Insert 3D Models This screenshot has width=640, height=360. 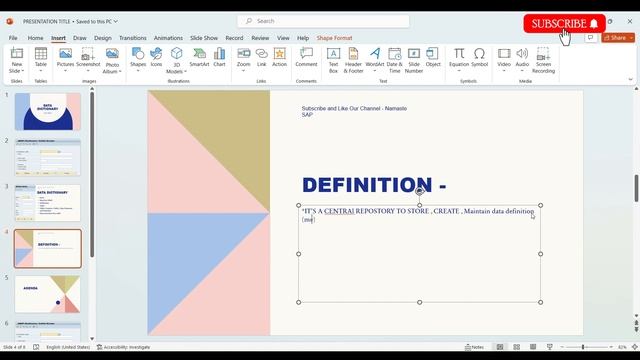pos(176,60)
